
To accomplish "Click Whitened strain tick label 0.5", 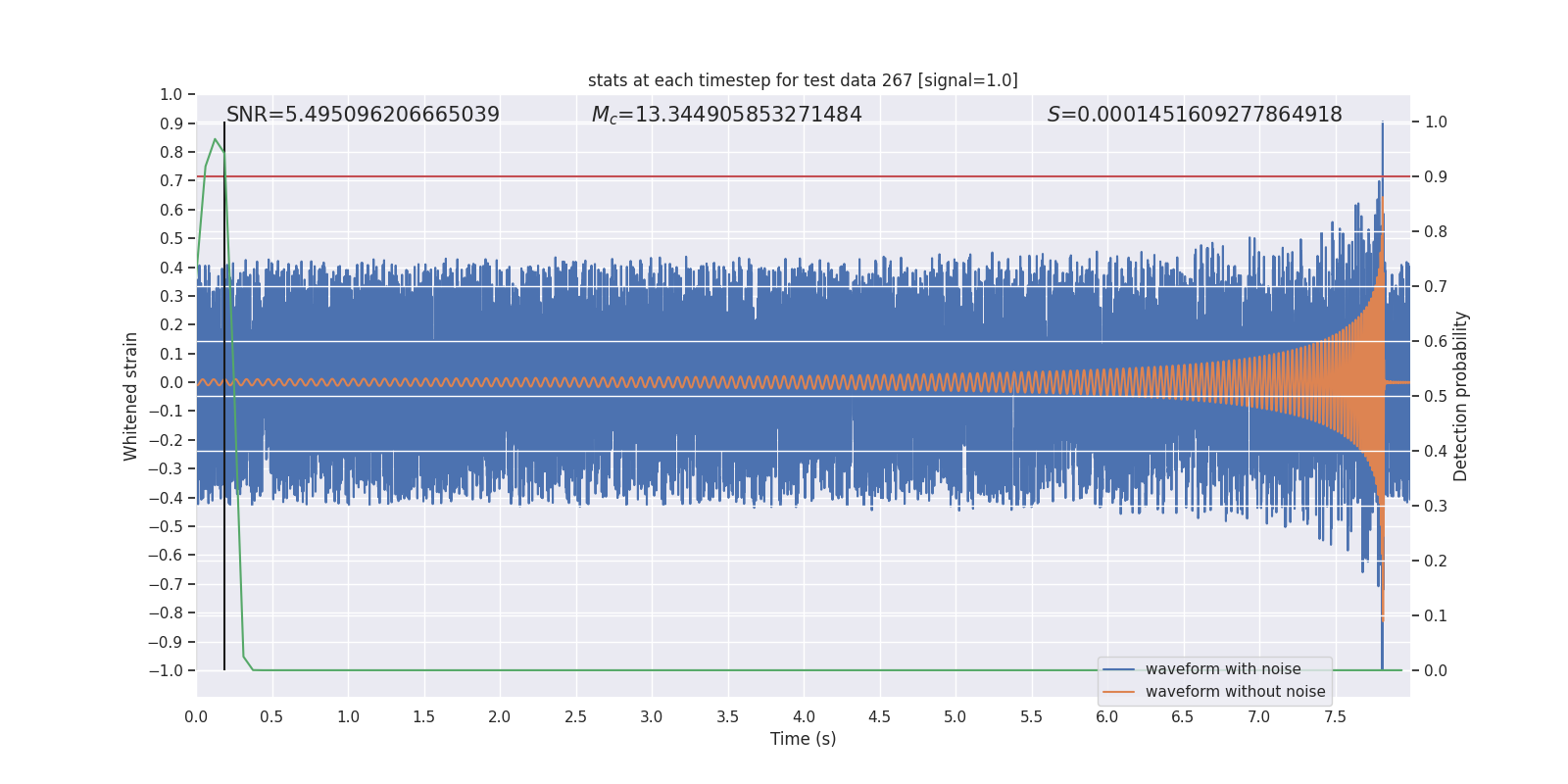I will point(171,238).
